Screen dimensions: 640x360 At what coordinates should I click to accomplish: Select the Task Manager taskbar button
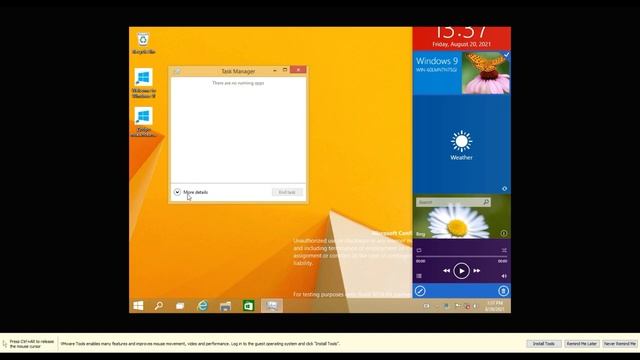pos(271,306)
